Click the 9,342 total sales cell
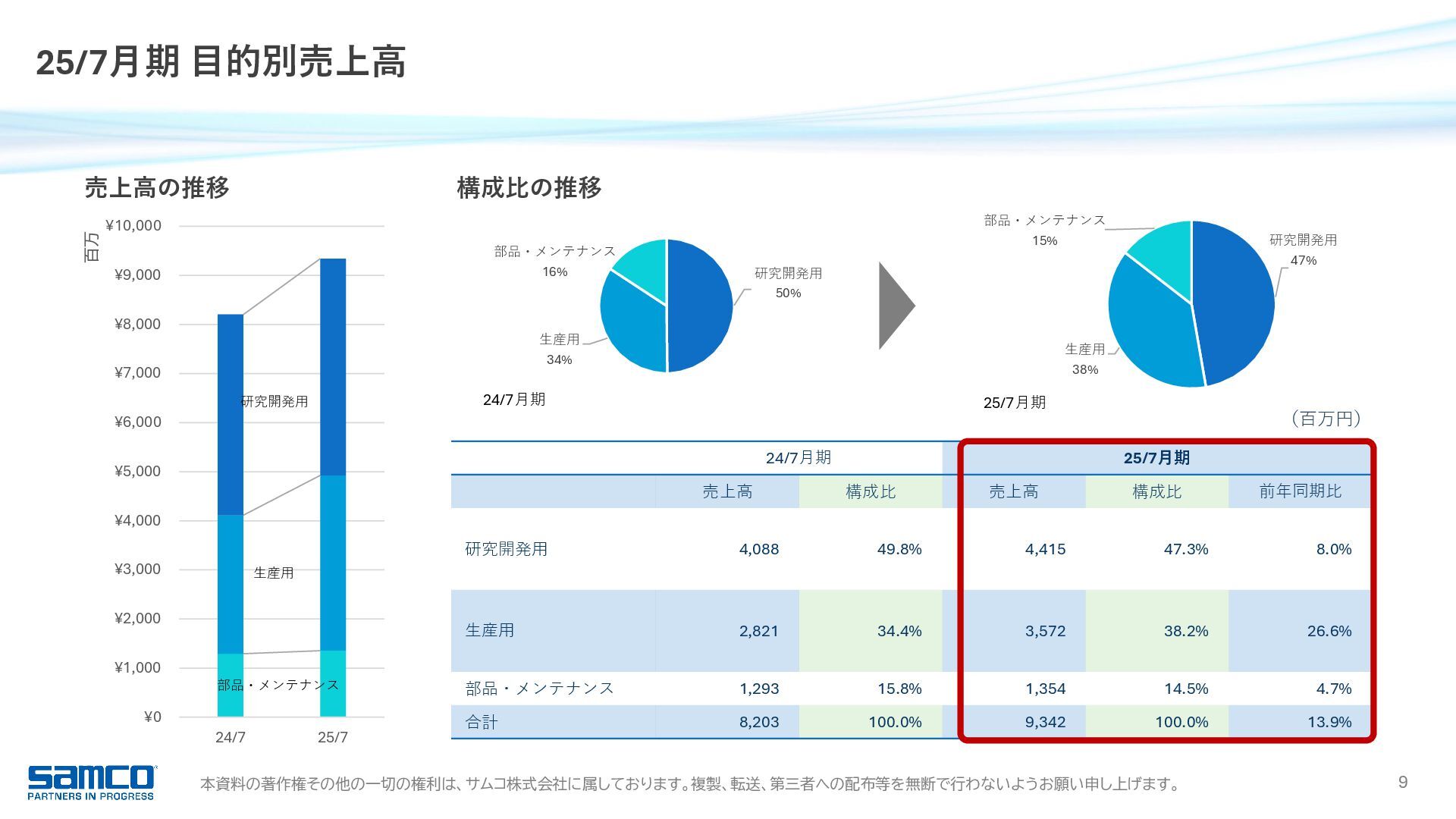The image size is (1456, 819). coord(1045,722)
